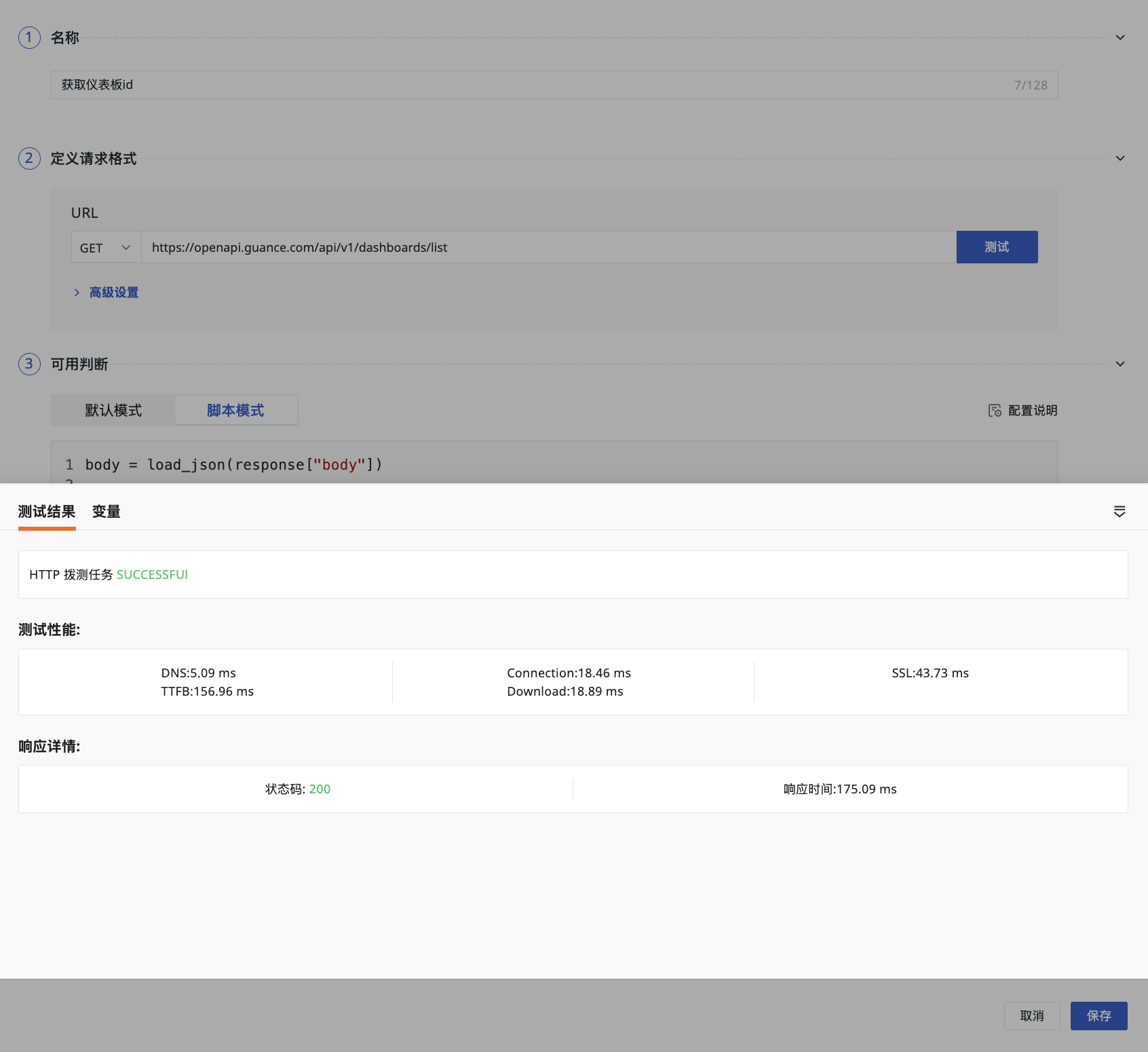This screenshot has height=1052, width=1148.
Task: Select the 测试结果 tab
Action: tap(47, 512)
